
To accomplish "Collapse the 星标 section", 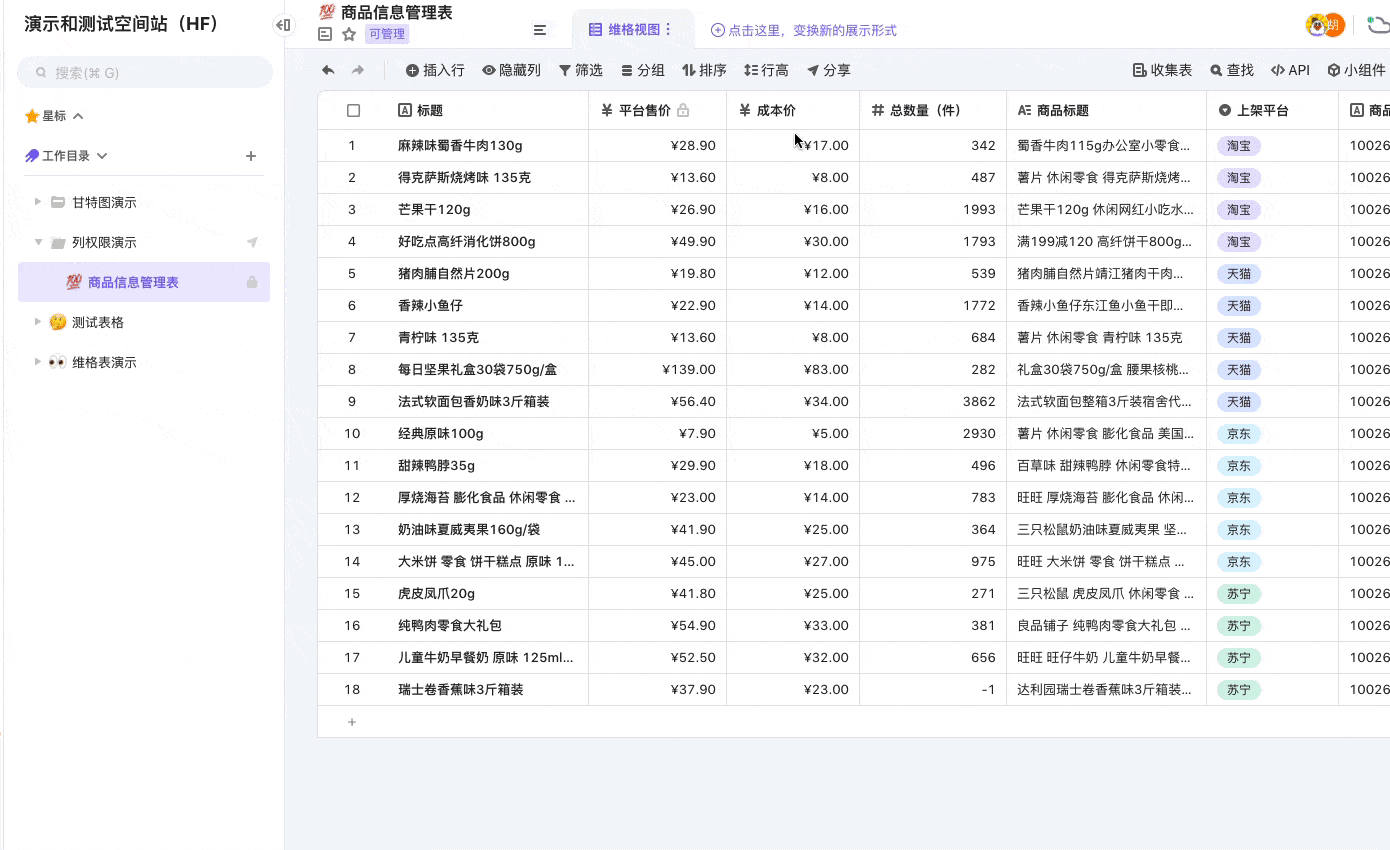I will click(78, 116).
